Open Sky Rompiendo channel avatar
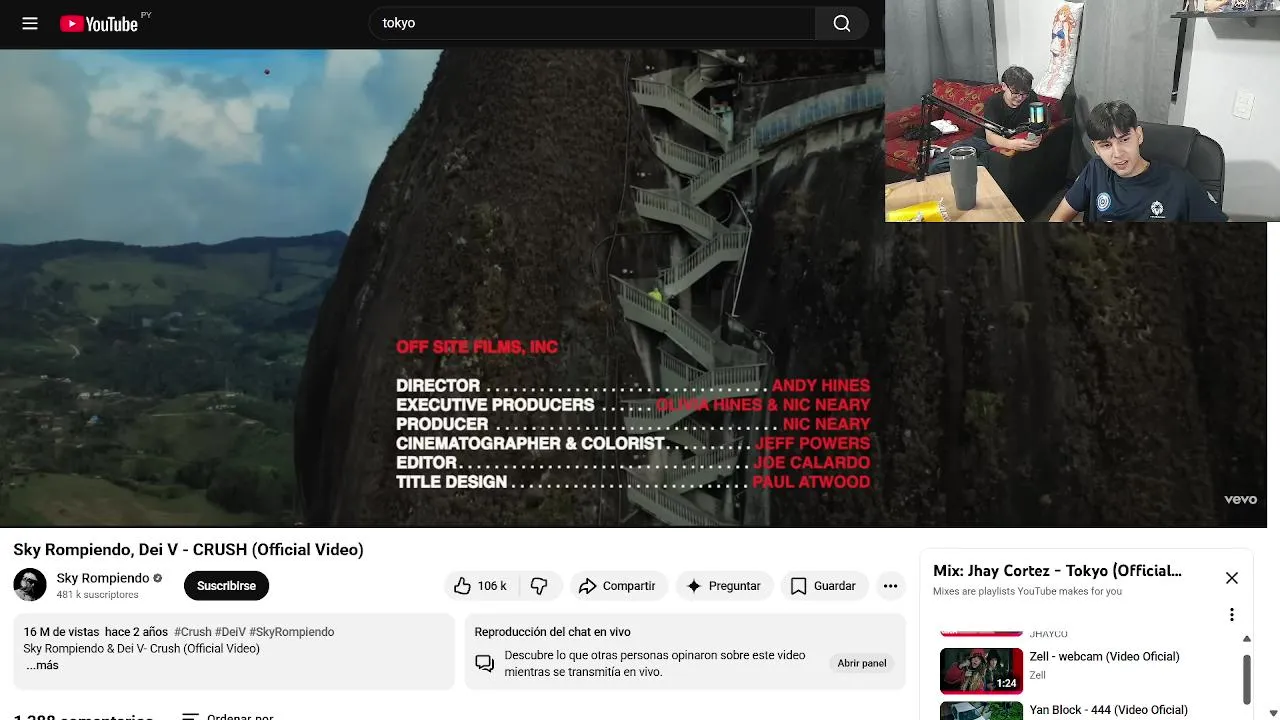The height and width of the screenshot is (720, 1280). pyautogui.click(x=30, y=585)
